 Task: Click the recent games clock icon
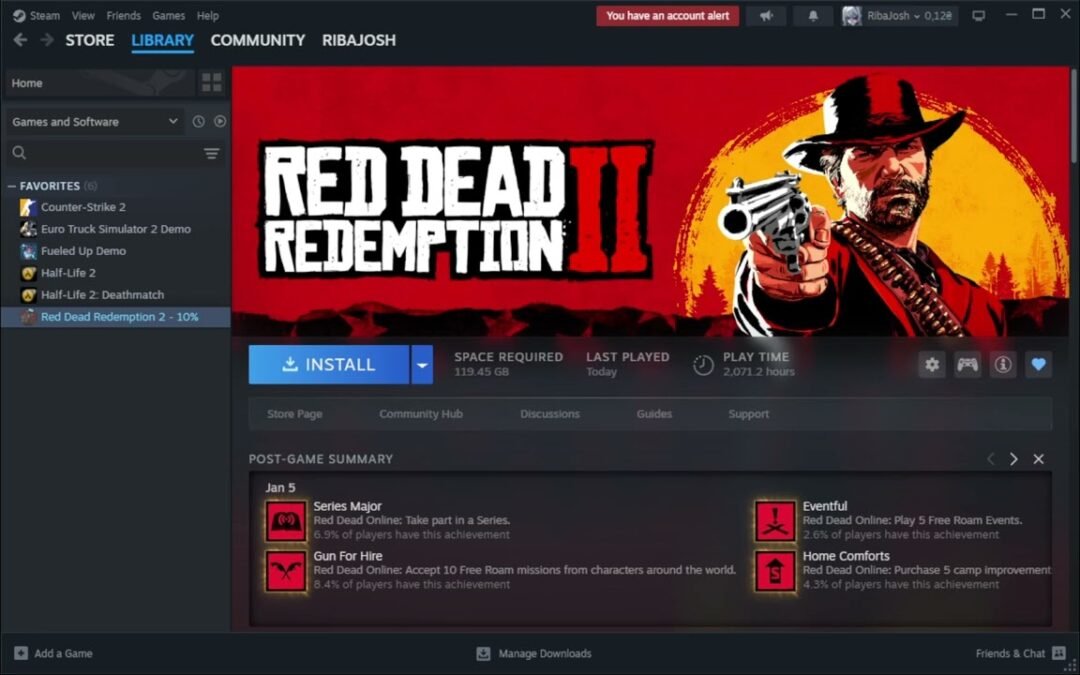(x=198, y=121)
